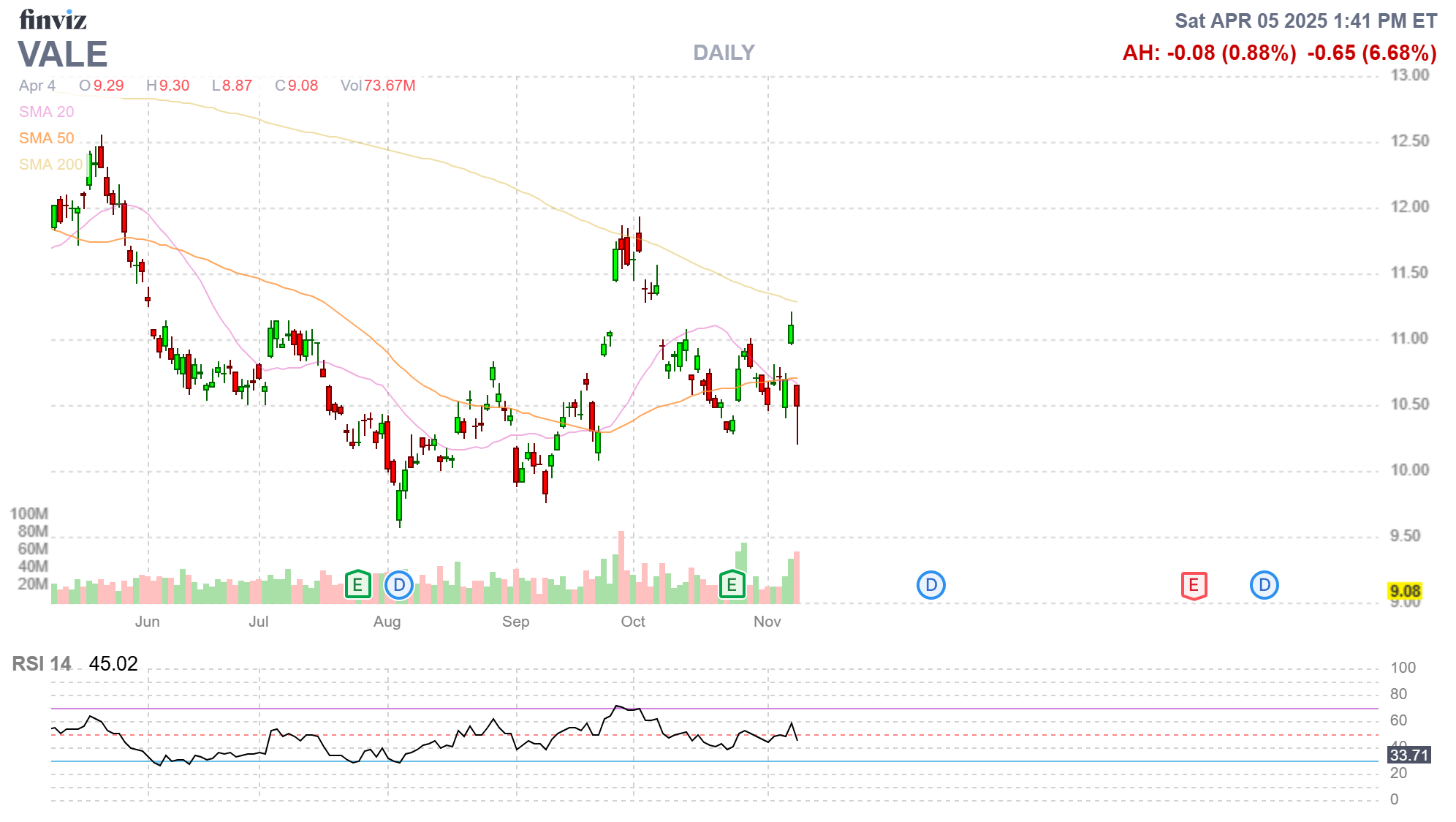The height and width of the screenshot is (822, 1456).
Task: Click the green earnings E marker before November
Action: tap(732, 585)
